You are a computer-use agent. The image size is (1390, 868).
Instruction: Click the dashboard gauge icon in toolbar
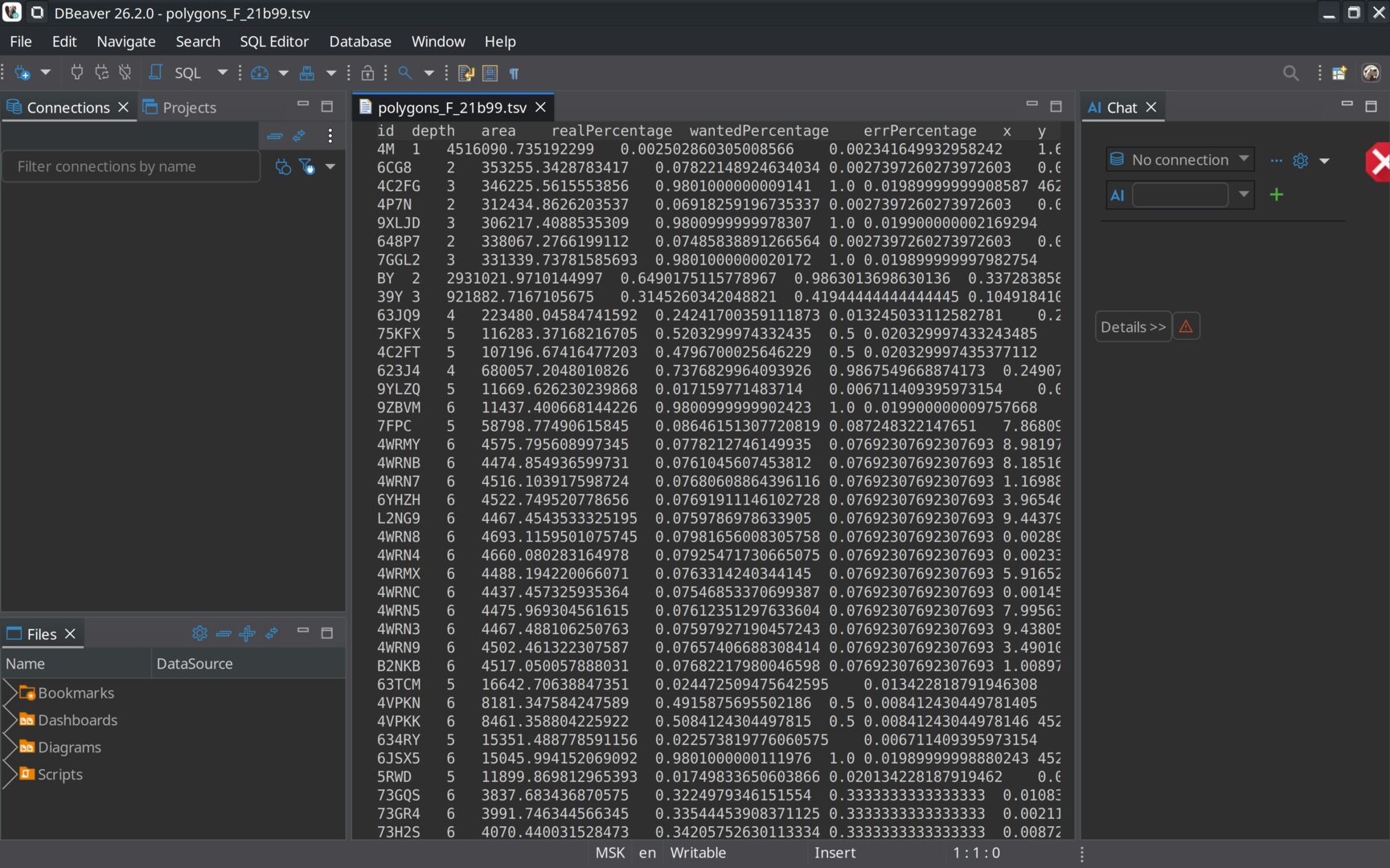tap(260, 73)
